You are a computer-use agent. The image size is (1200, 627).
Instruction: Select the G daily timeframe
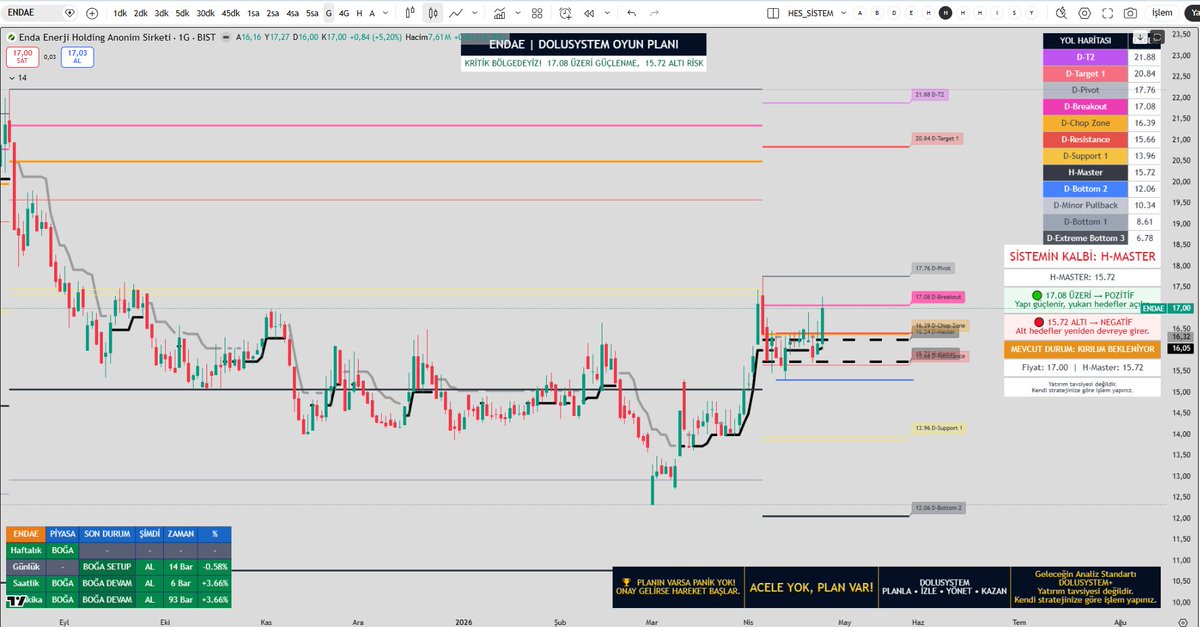pyautogui.click(x=329, y=14)
